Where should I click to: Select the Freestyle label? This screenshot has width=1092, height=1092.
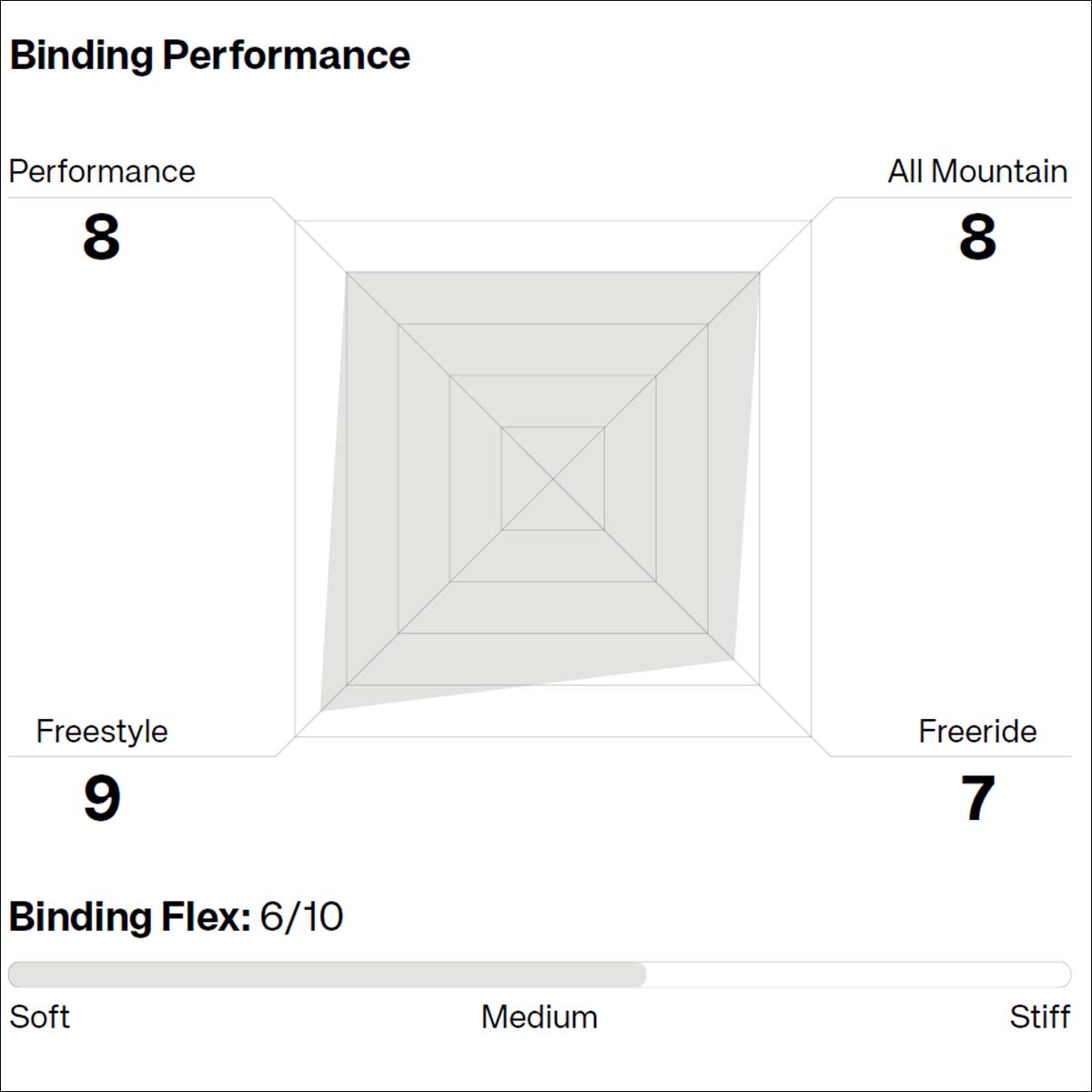[102, 731]
